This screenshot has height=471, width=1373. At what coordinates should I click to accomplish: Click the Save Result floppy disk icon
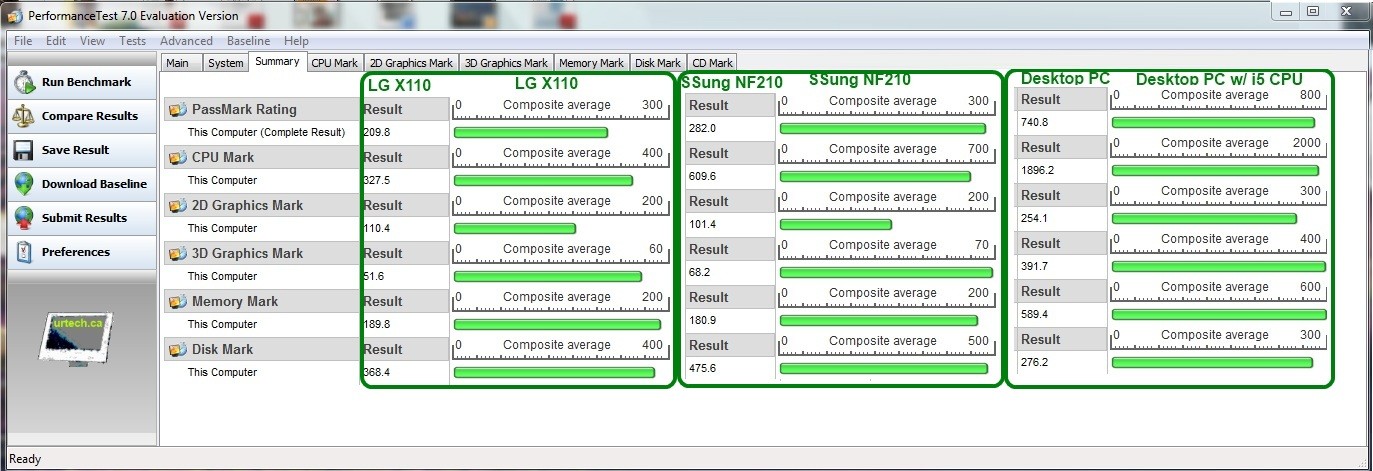25,150
